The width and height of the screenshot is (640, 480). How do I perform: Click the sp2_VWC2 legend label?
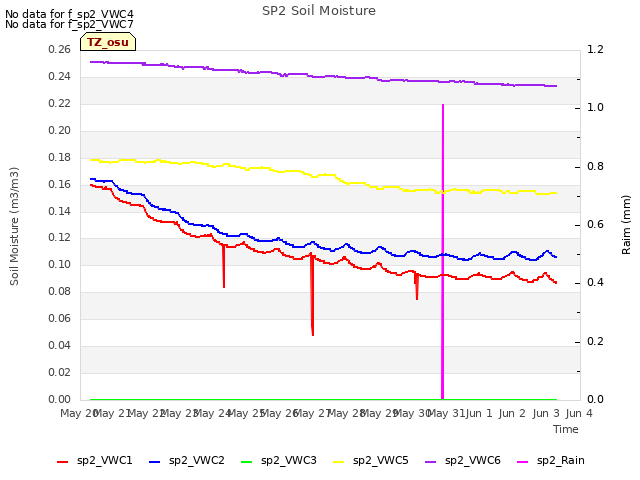(197, 460)
